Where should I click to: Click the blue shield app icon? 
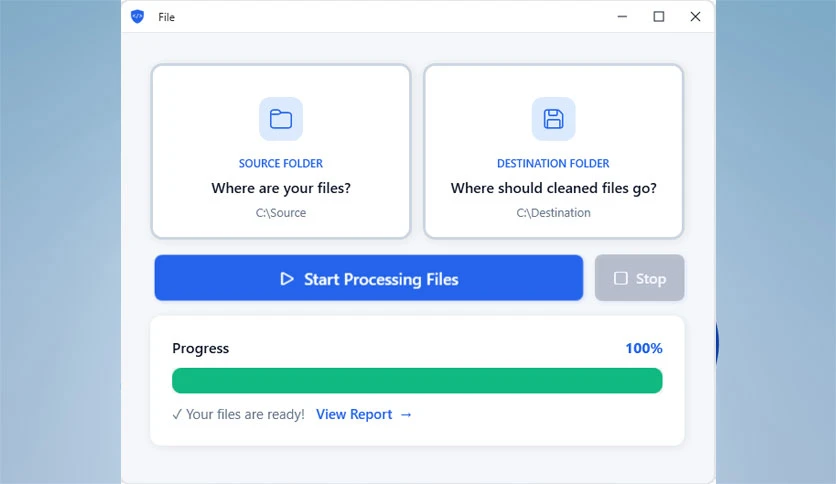point(138,17)
